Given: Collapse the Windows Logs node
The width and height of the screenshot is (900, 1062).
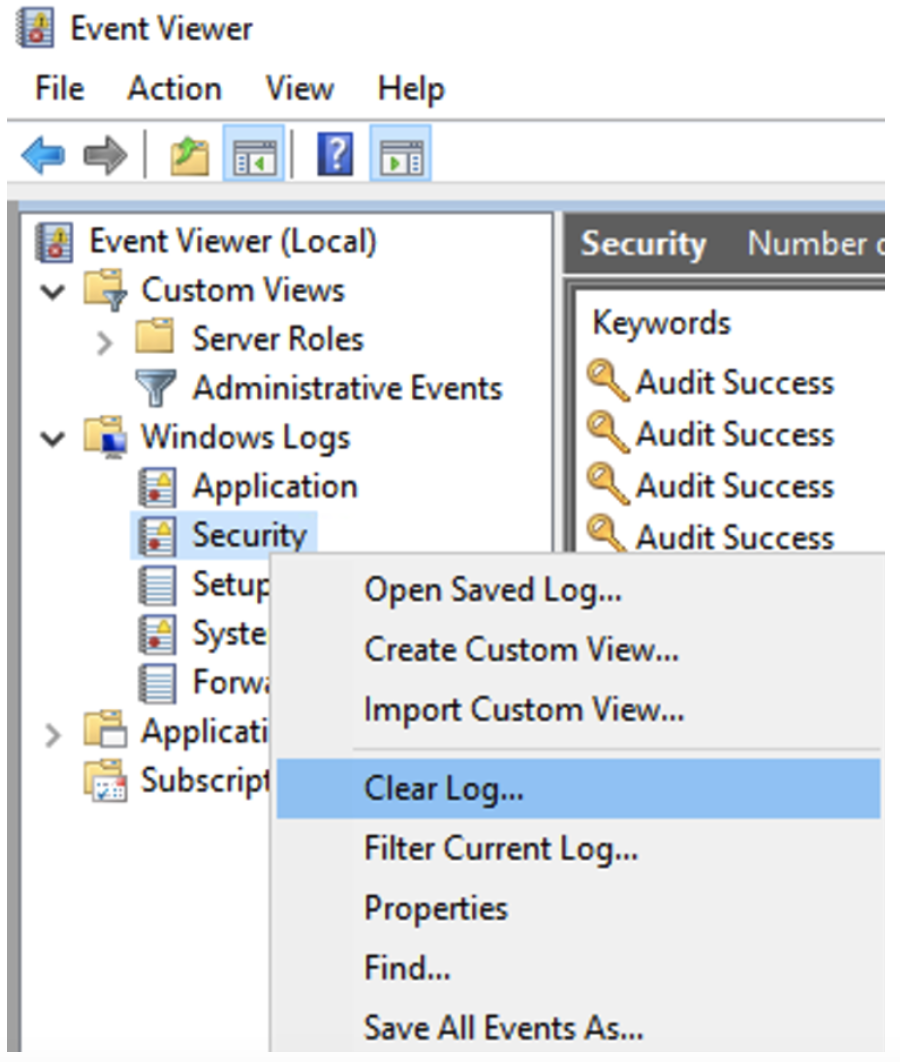Looking at the screenshot, I should tap(53, 439).
